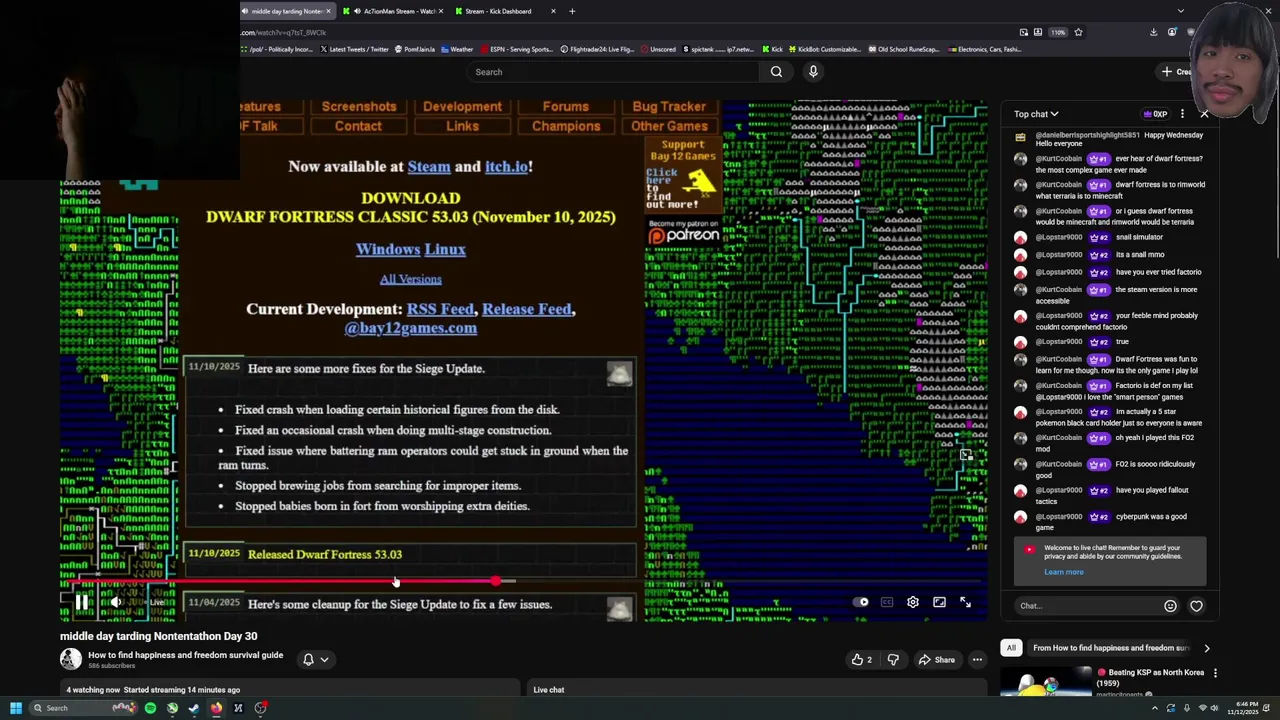Open the Weather bookmark

pos(456,49)
